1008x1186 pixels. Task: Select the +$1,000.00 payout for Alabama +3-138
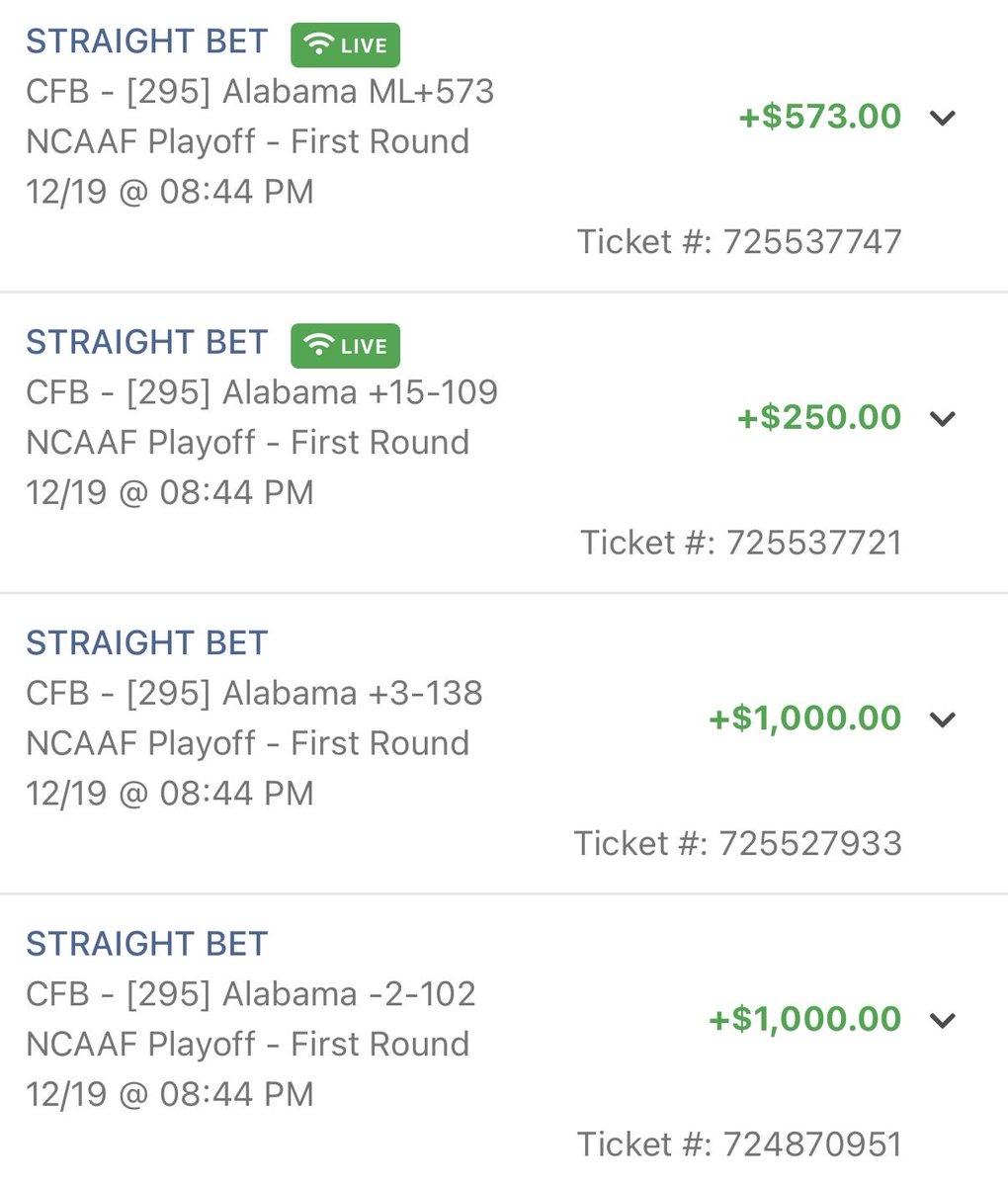coord(805,719)
